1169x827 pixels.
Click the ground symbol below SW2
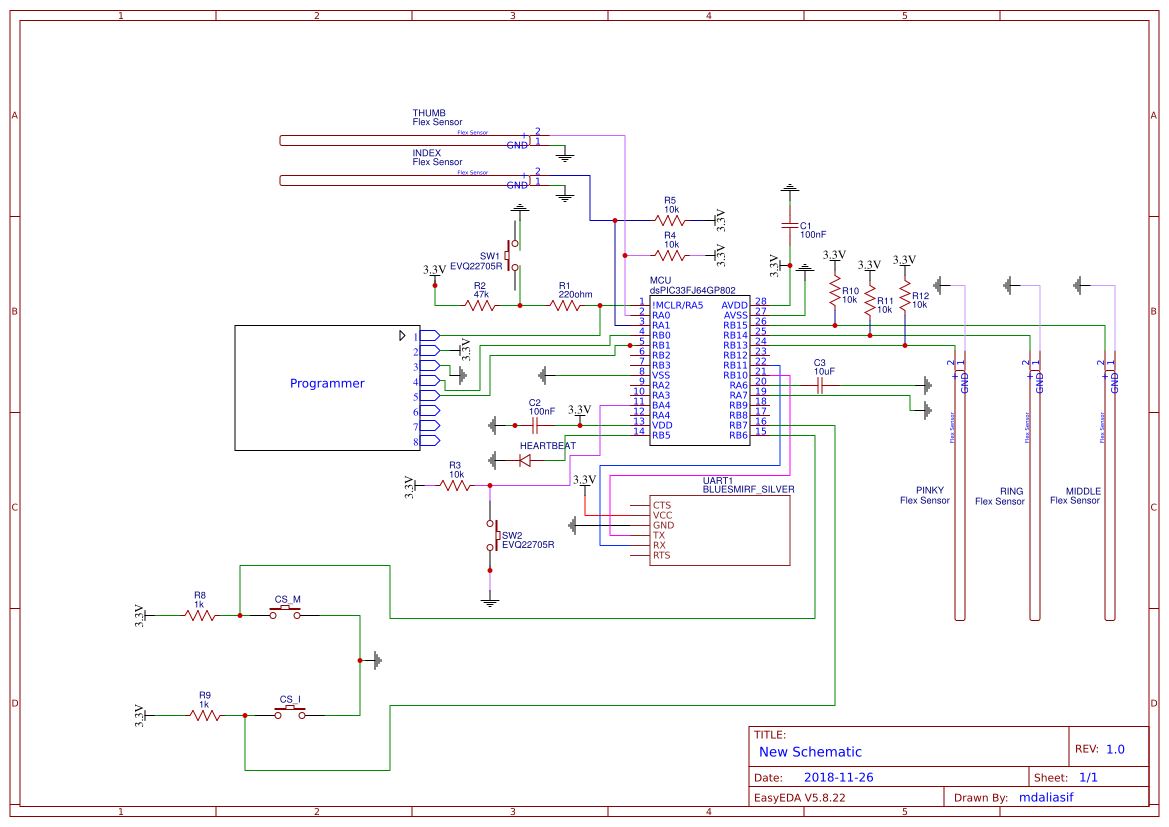[491, 600]
